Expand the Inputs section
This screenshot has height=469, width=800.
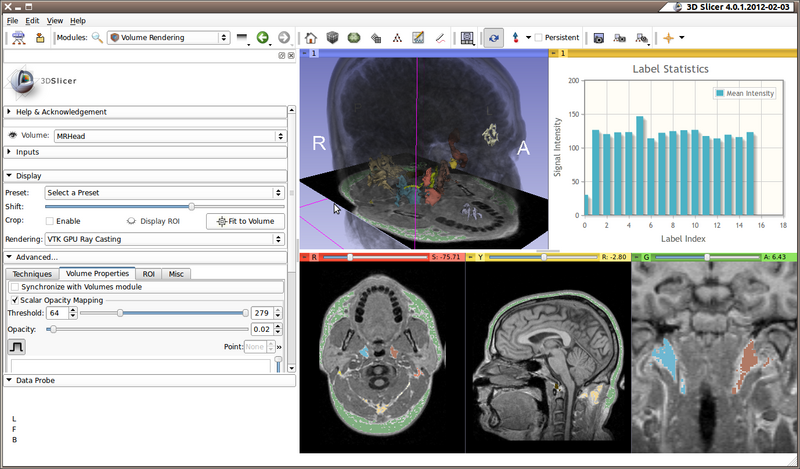coord(145,152)
